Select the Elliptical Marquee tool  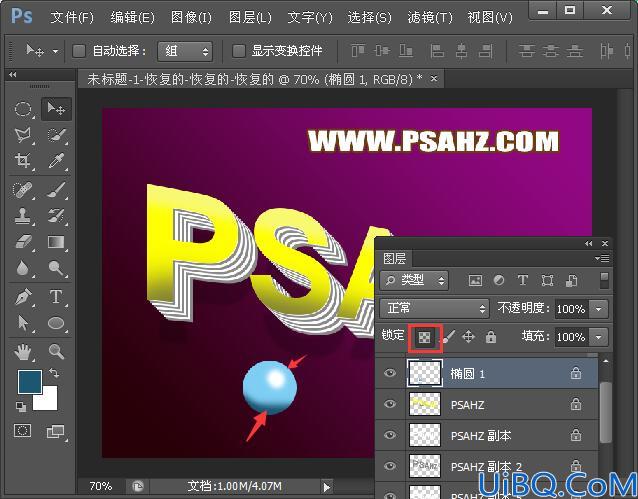click(x=23, y=109)
